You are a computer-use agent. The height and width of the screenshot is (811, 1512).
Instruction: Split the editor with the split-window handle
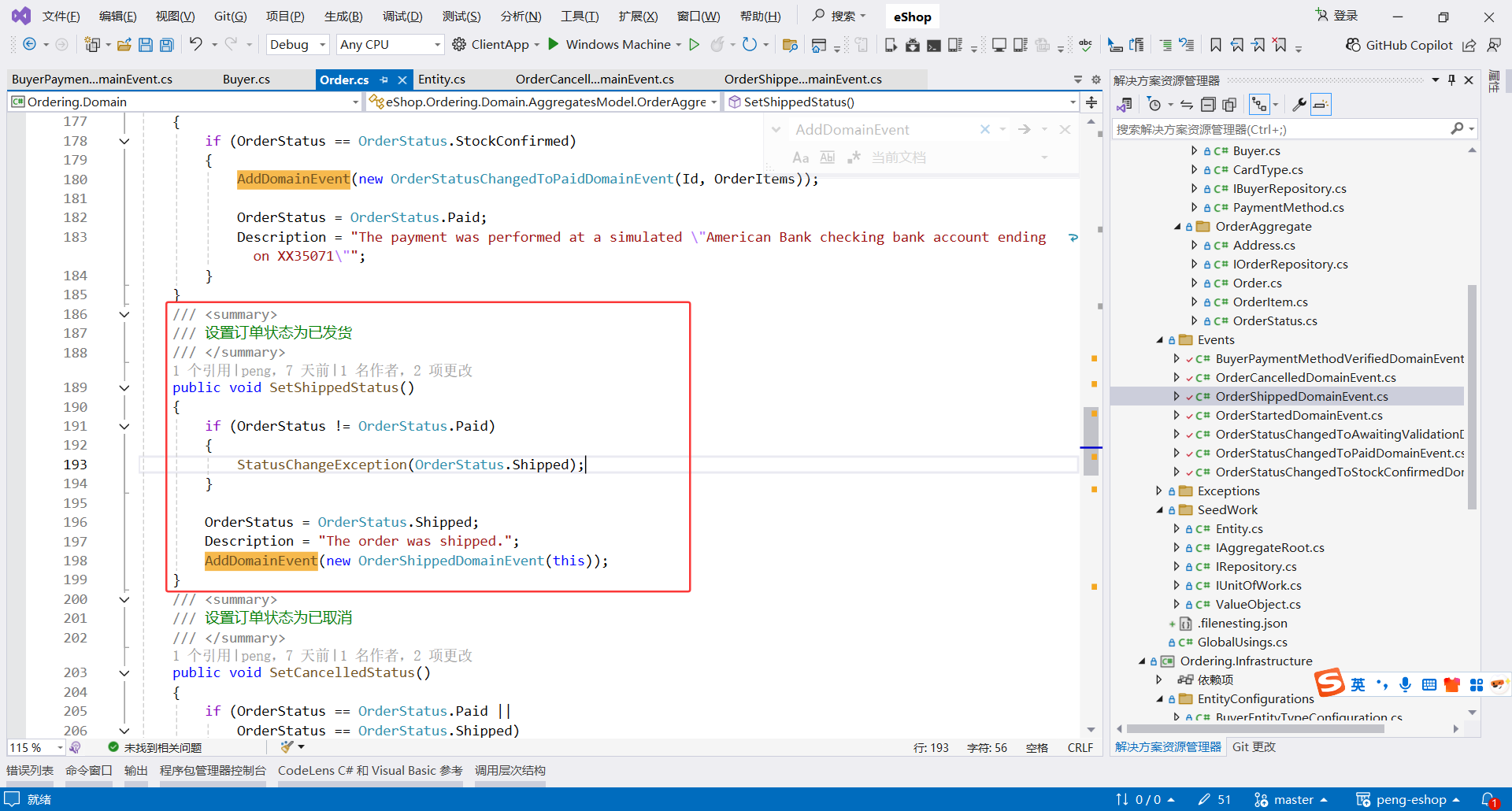1091,102
